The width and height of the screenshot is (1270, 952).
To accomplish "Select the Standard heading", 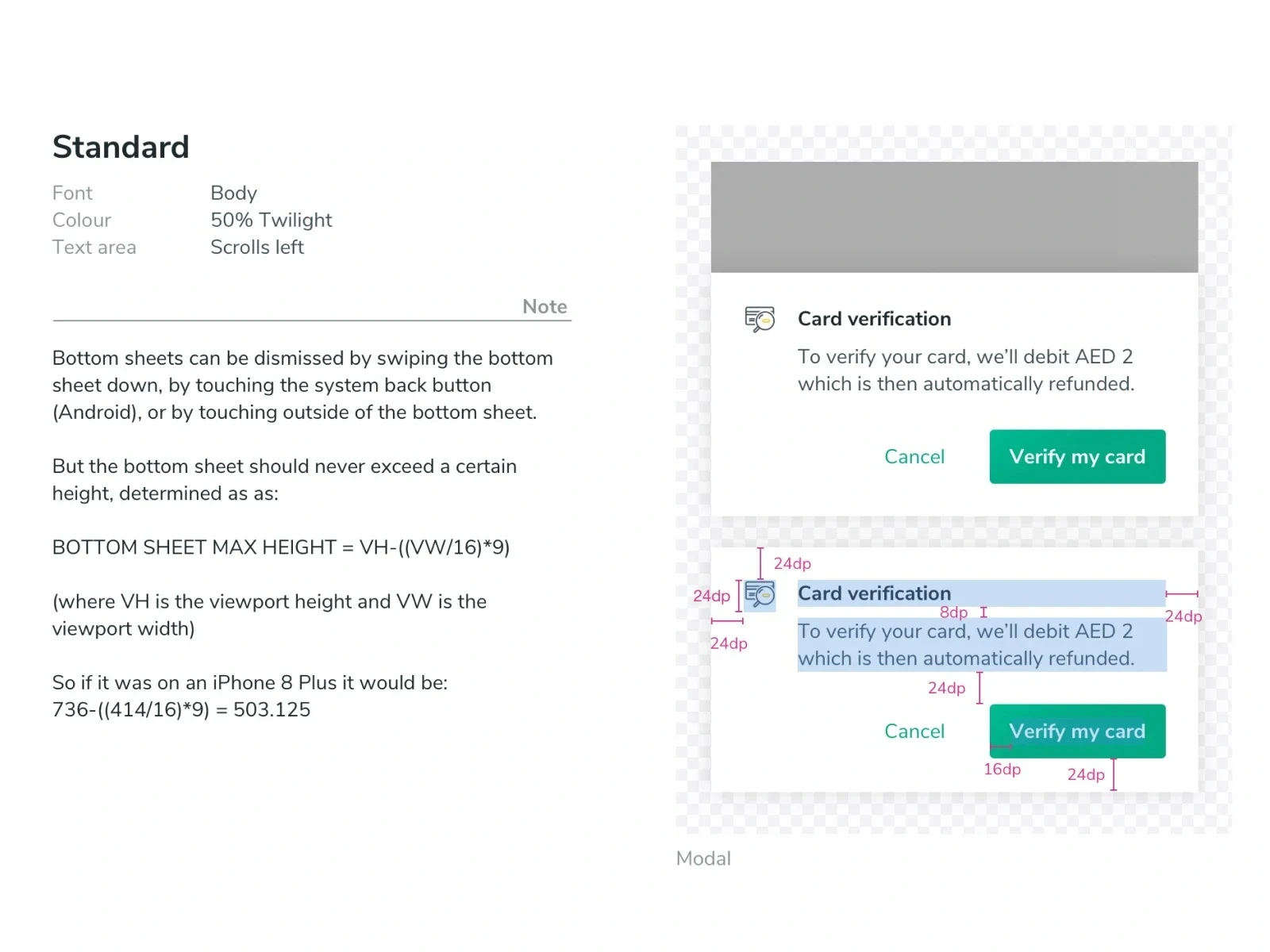I will 121,147.
